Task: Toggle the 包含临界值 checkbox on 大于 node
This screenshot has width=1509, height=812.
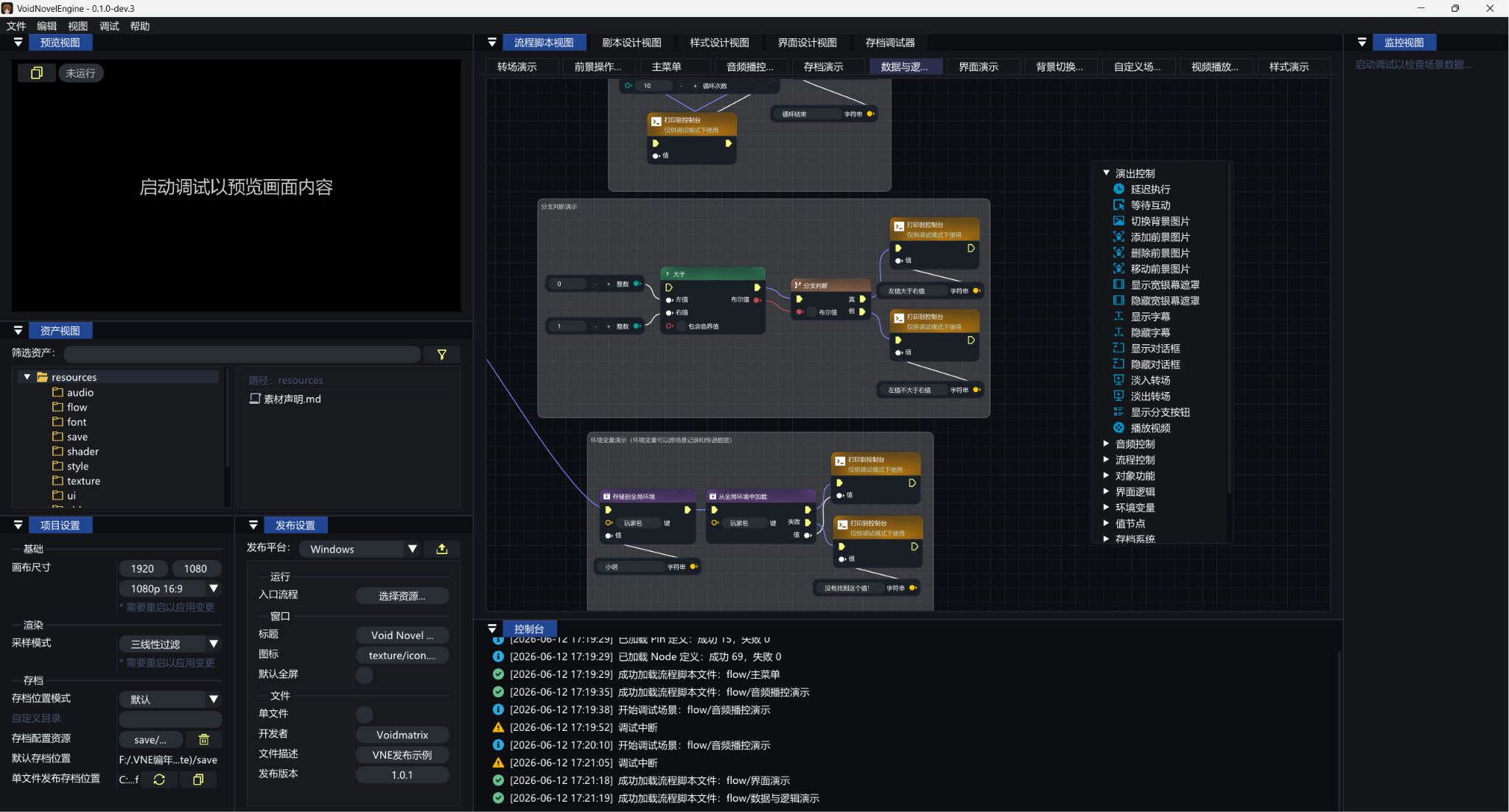Action: pyautogui.click(x=682, y=326)
